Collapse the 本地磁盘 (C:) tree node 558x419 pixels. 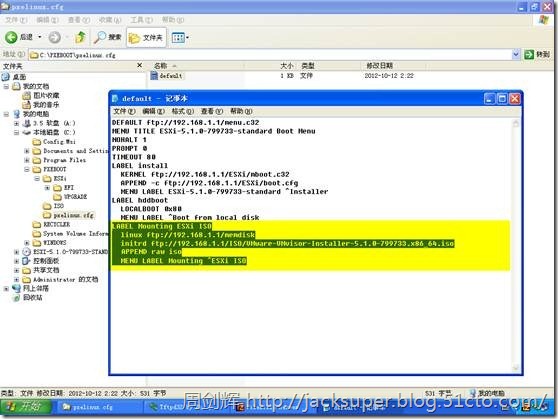pyautogui.click(x=16, y=132)
